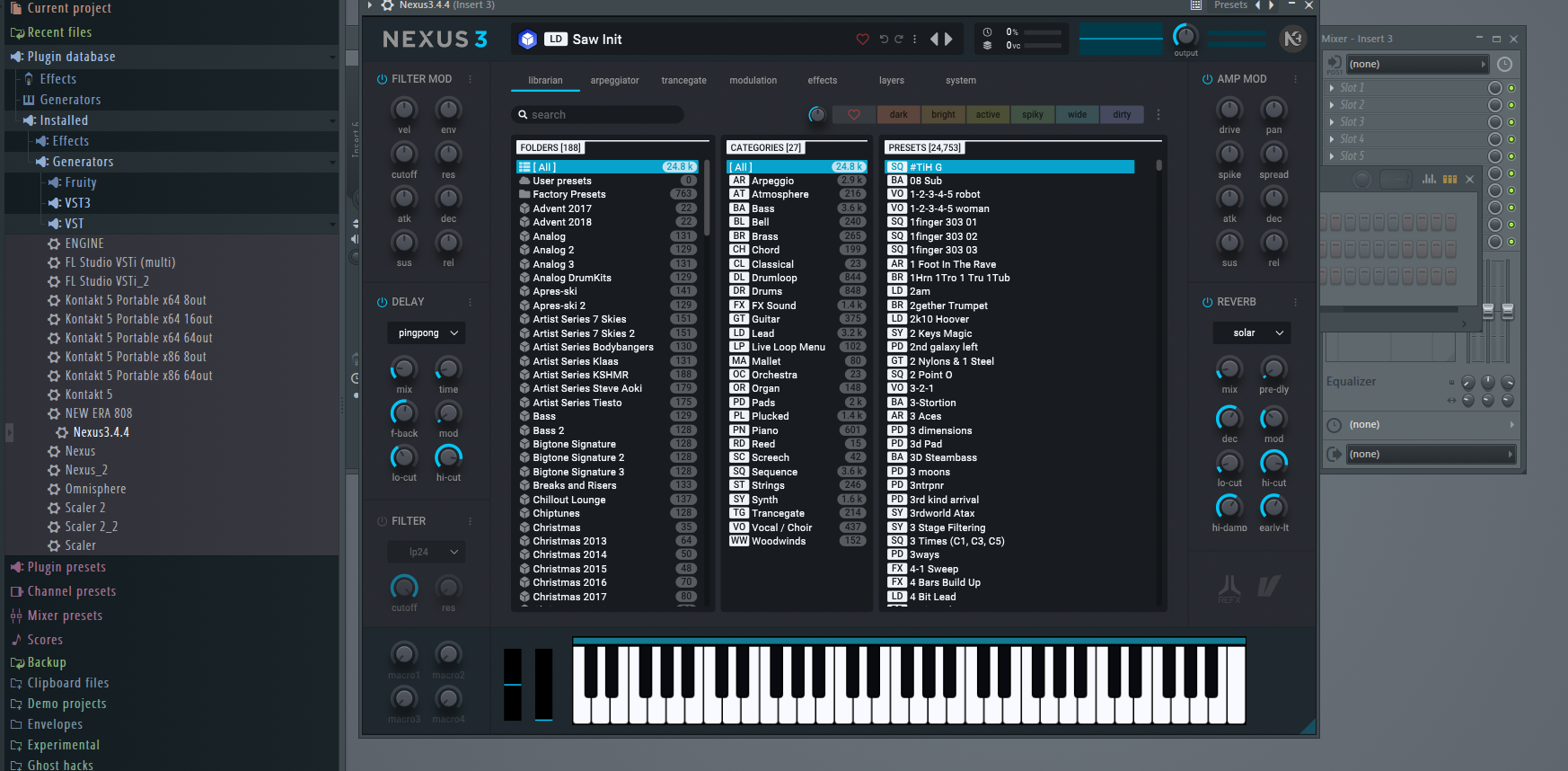Toggle the bright tag filter
Image resolution: width=1568 pixels, height=771 pixels.
tap(943, 115)
